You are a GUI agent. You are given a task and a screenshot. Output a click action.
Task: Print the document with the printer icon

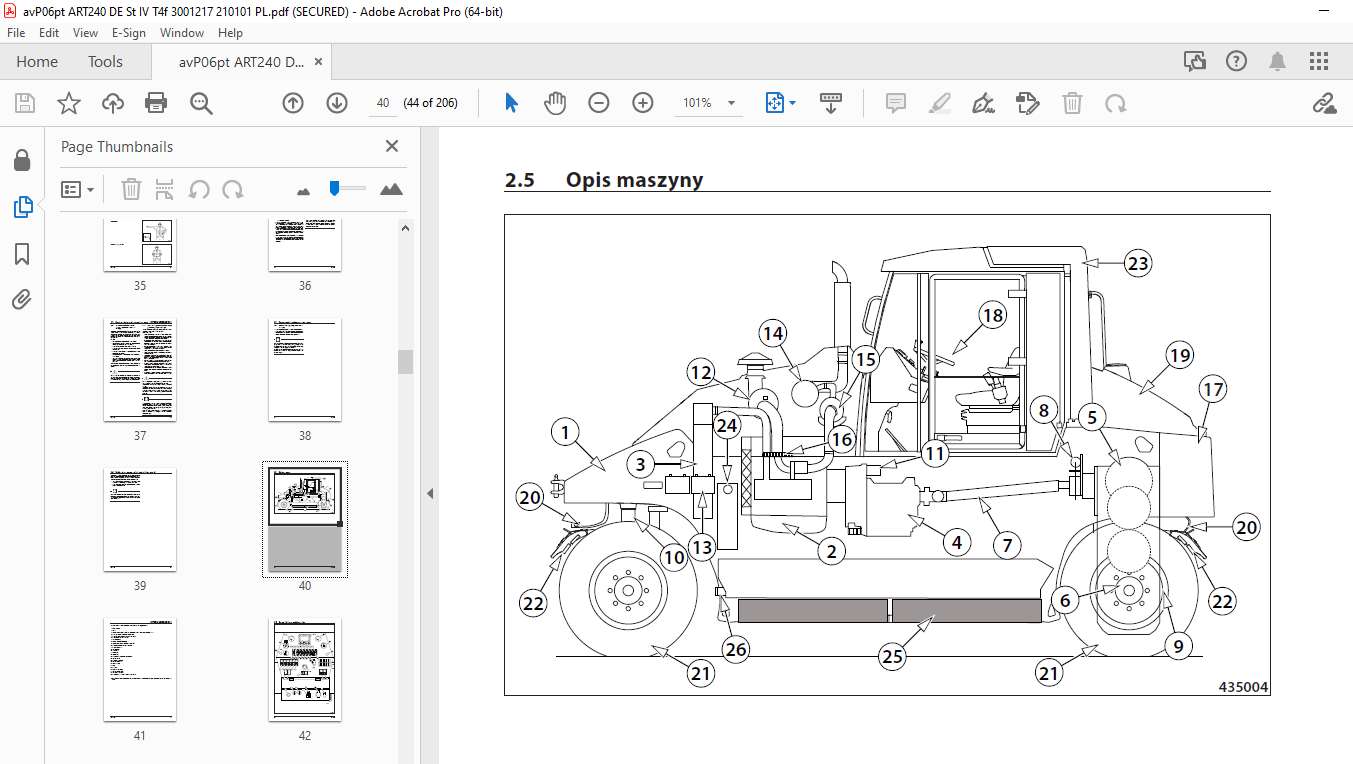pyautogui.click(x=156, y=103)
